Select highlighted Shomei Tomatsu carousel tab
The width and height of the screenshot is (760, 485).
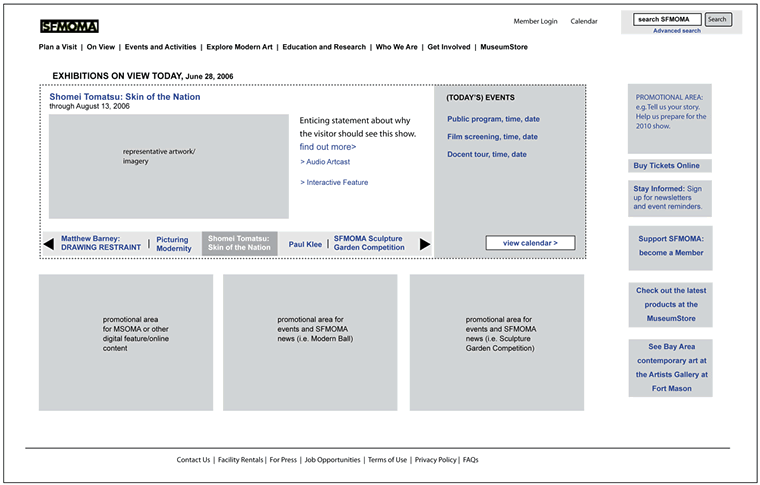click(239, 243)
